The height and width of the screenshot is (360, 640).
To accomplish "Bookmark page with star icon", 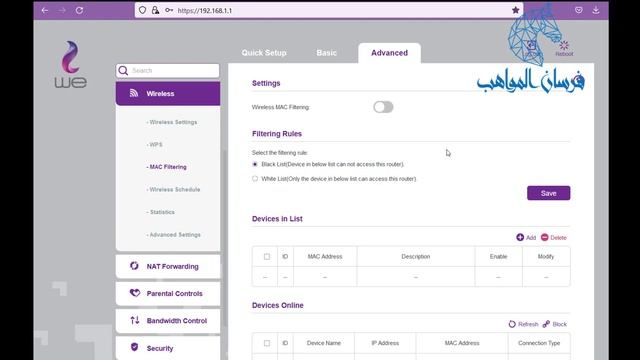I will (516, 10).
